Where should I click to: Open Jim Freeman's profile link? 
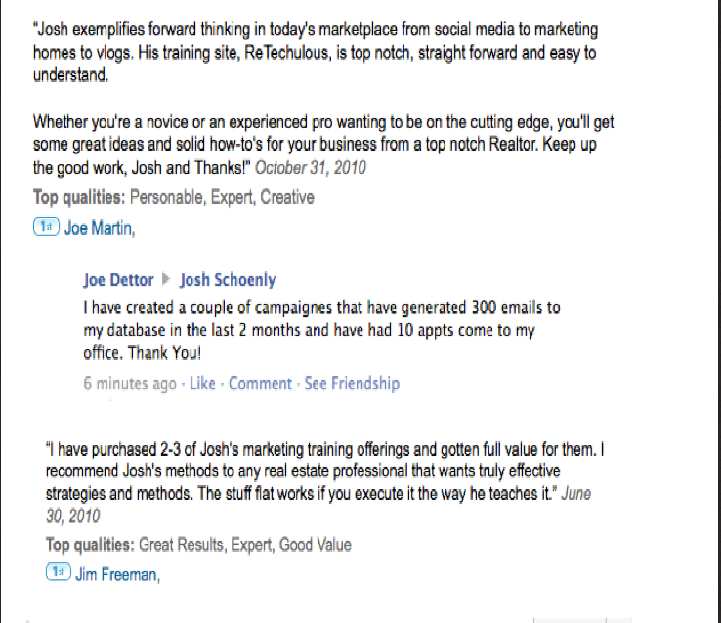click(x=115, y=574)
